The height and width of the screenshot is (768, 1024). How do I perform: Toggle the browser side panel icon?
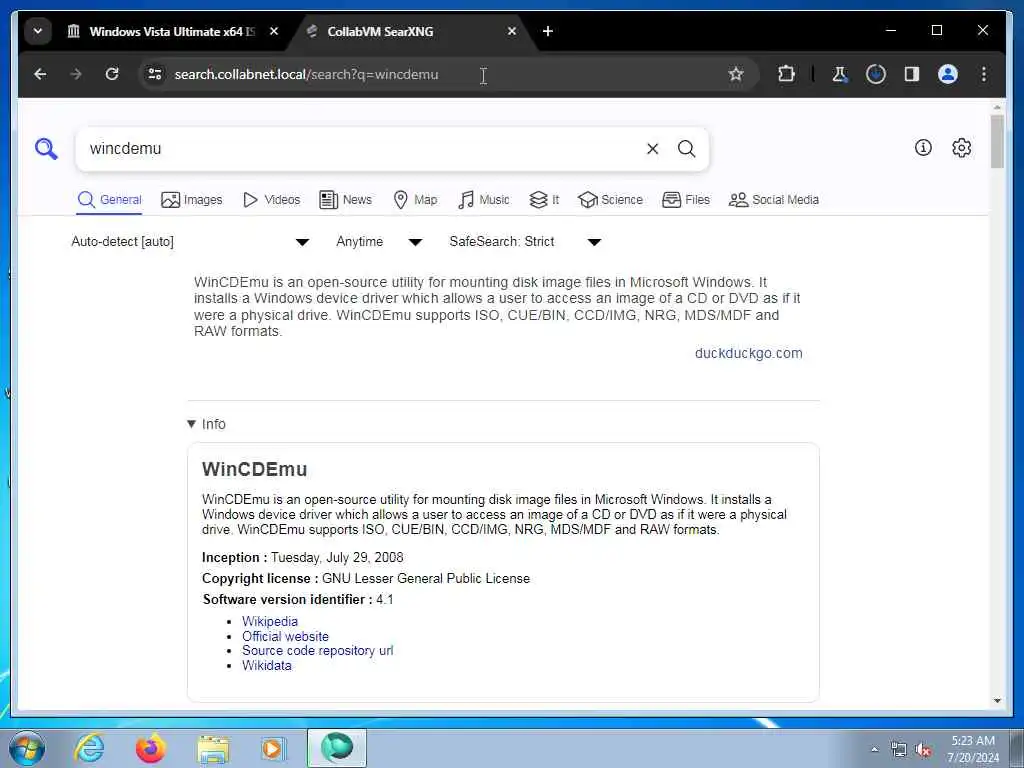(912, 74)
